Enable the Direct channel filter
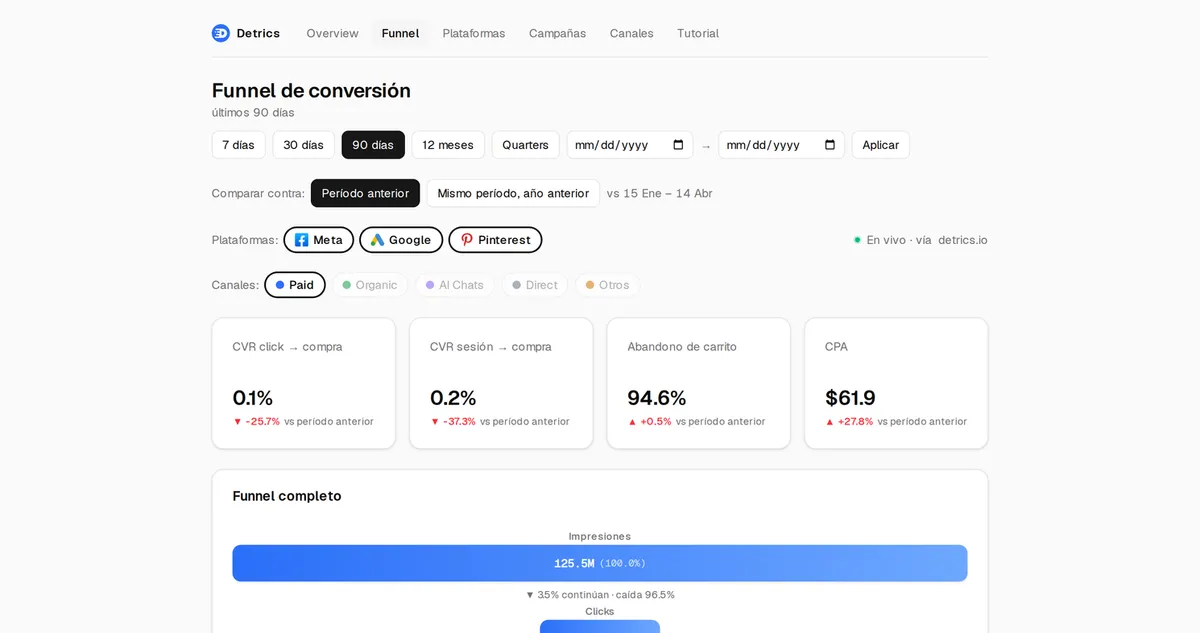This screenshot has height=633, width=1200. tap(535, 285)
